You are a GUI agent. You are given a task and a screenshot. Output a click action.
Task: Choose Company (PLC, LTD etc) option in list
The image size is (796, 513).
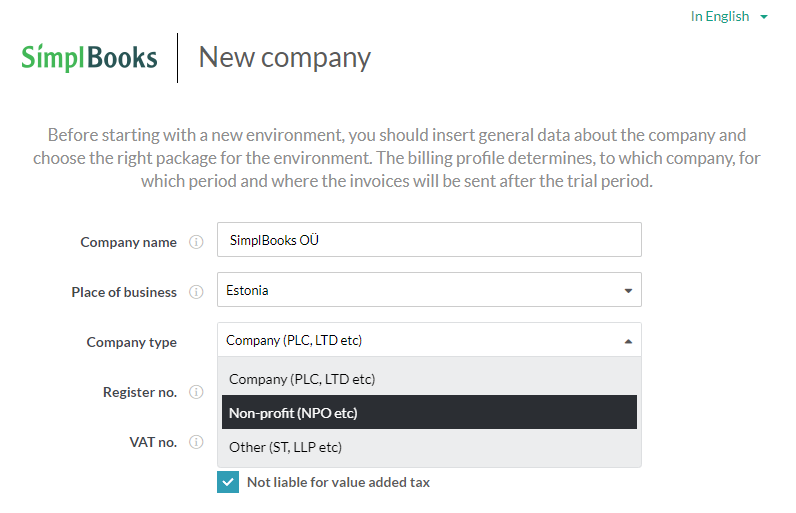[429, 379]
